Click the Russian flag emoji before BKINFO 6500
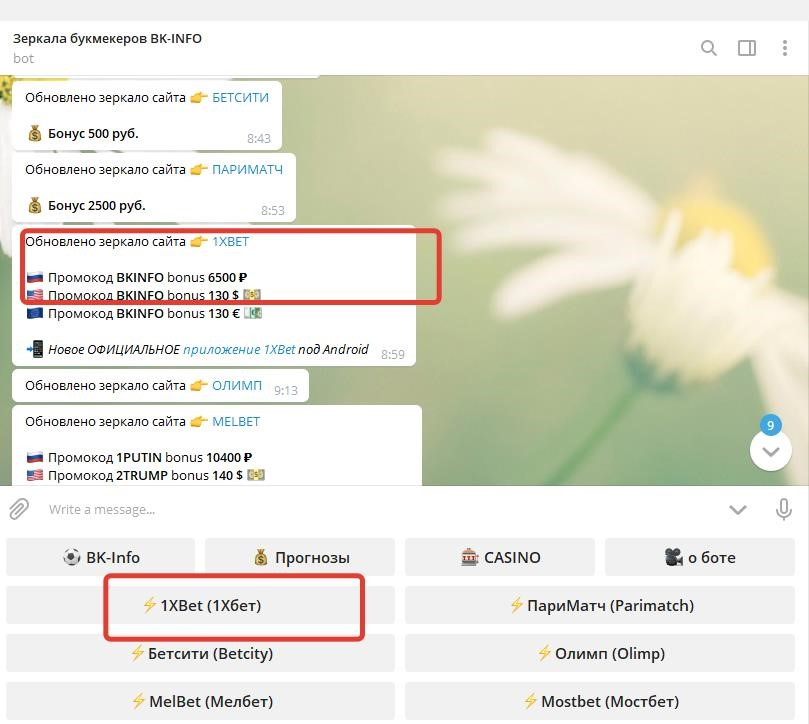Image resolution: width=809 pixels, height=724 pixels. [35, 278]
